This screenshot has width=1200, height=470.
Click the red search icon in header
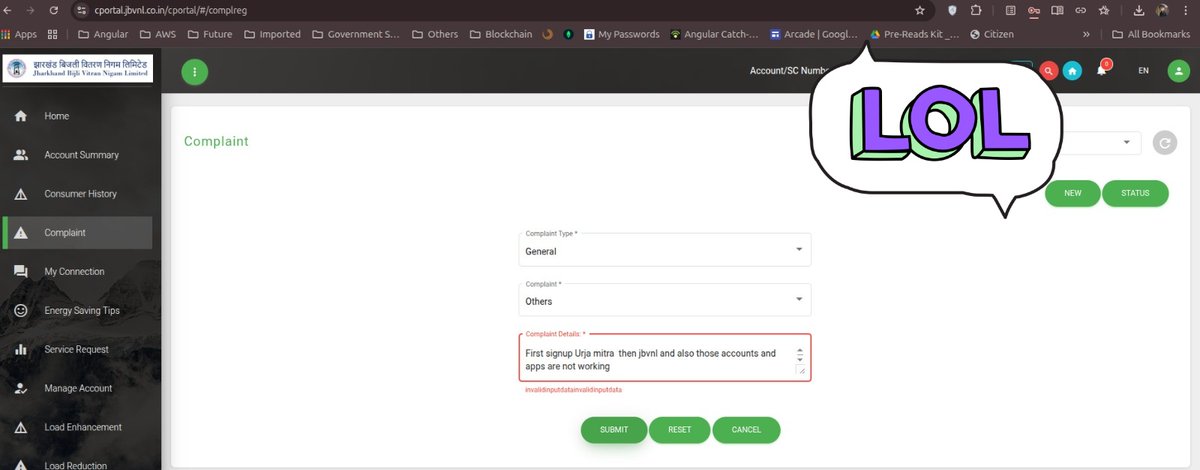(x=1048, y=71)
